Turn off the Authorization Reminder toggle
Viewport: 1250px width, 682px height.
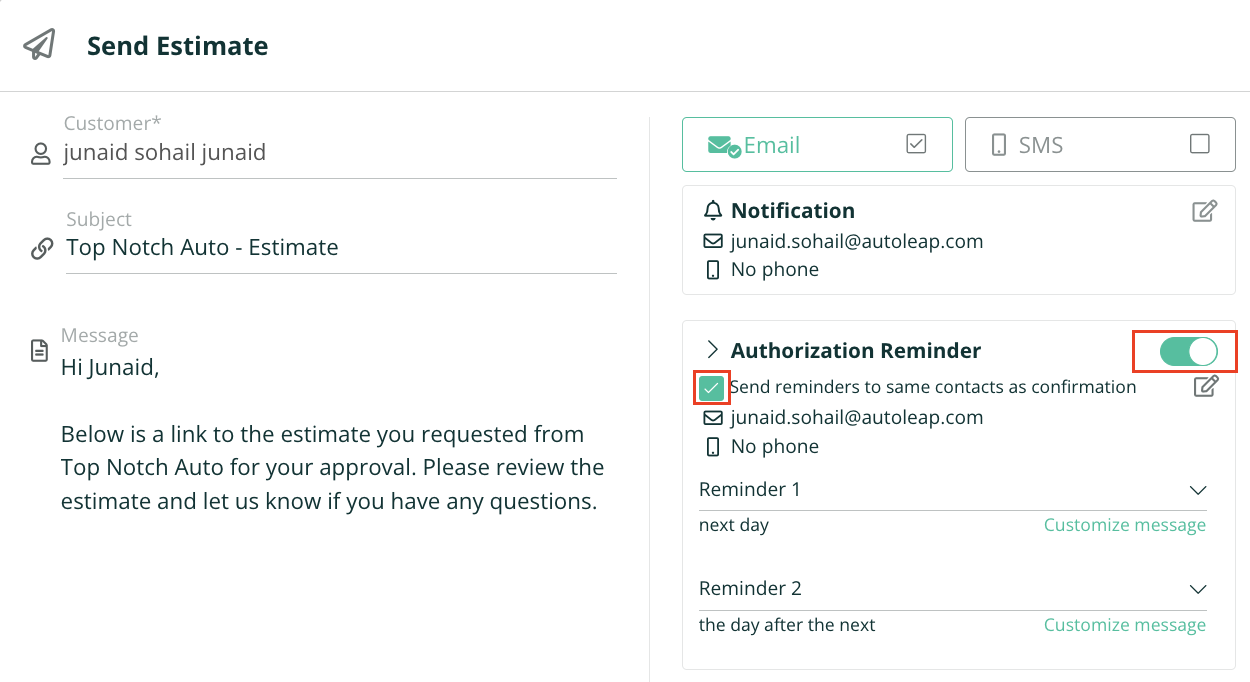(1188, 351)
